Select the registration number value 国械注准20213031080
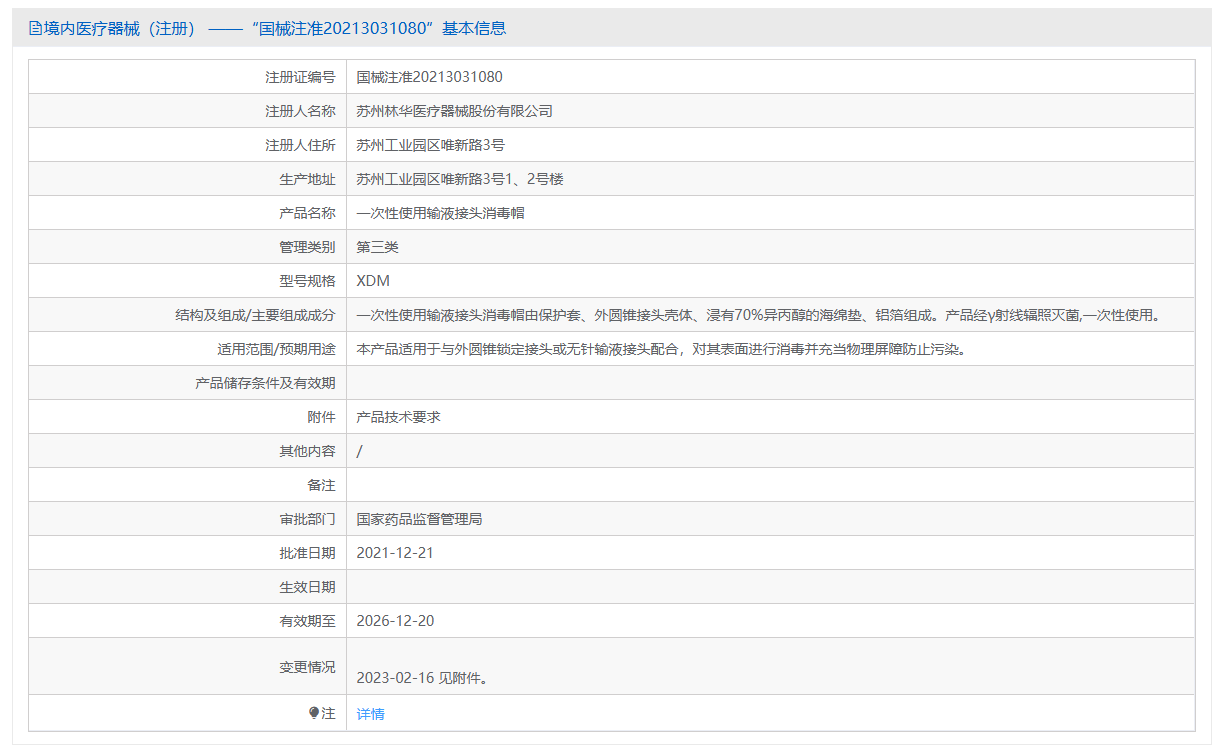The image size is (1217, 752). pyautogui.click(x=429, y=77)
